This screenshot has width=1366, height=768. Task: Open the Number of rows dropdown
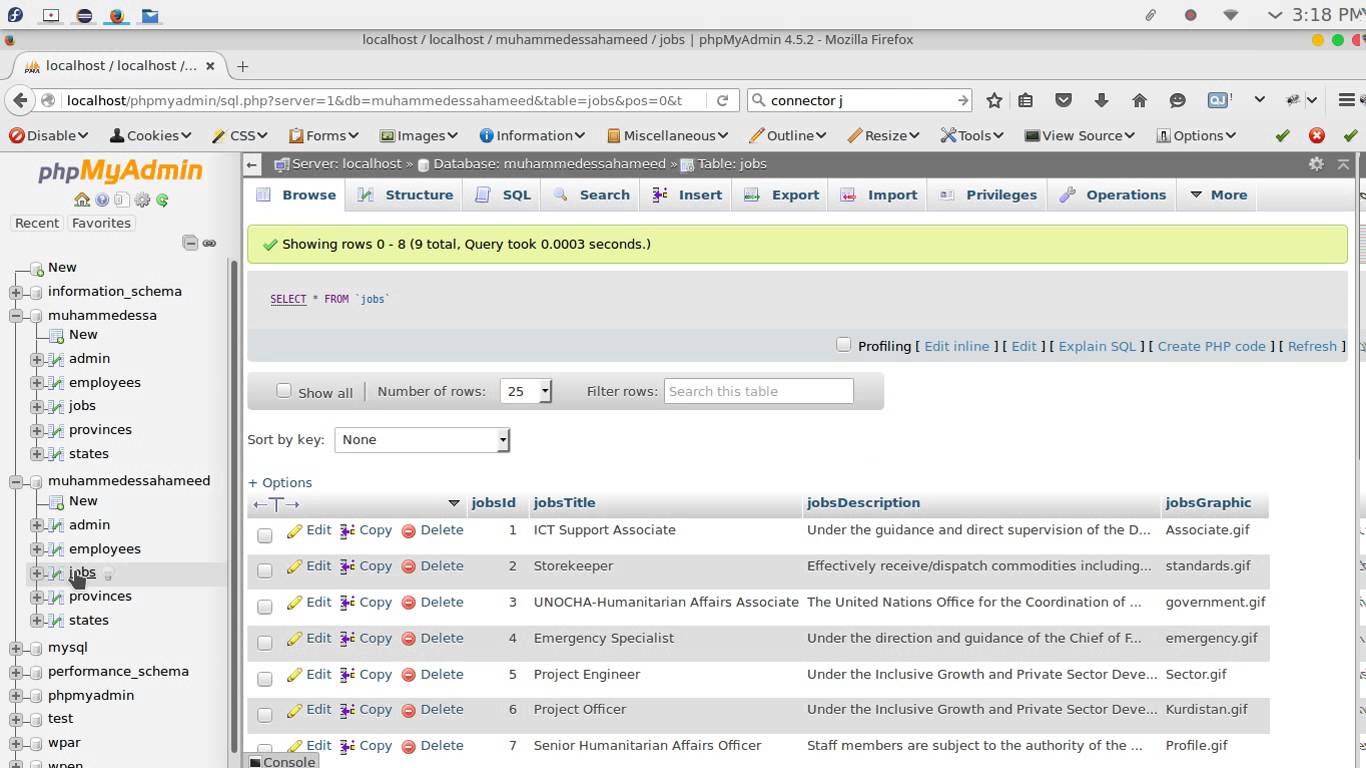point(526,391)
